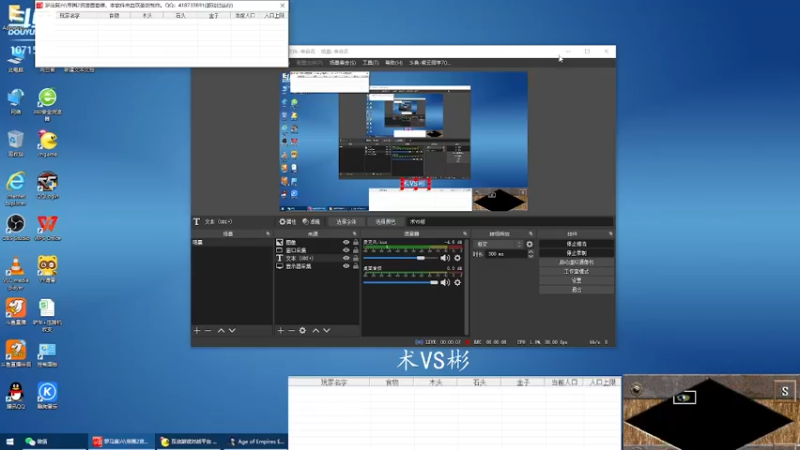Open the yellow Pac-Man cngame desktop icon
800x450 pixels.
pyautogui.click(x=47, y=143)
